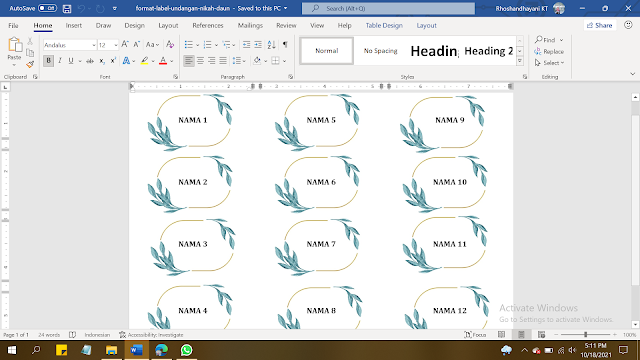Apply the Normal style
Screen dimensions: 640x360
coord(327,51)
